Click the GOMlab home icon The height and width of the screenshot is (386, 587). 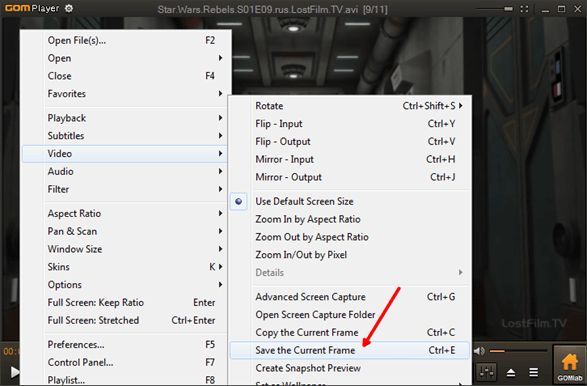point(569,366)
